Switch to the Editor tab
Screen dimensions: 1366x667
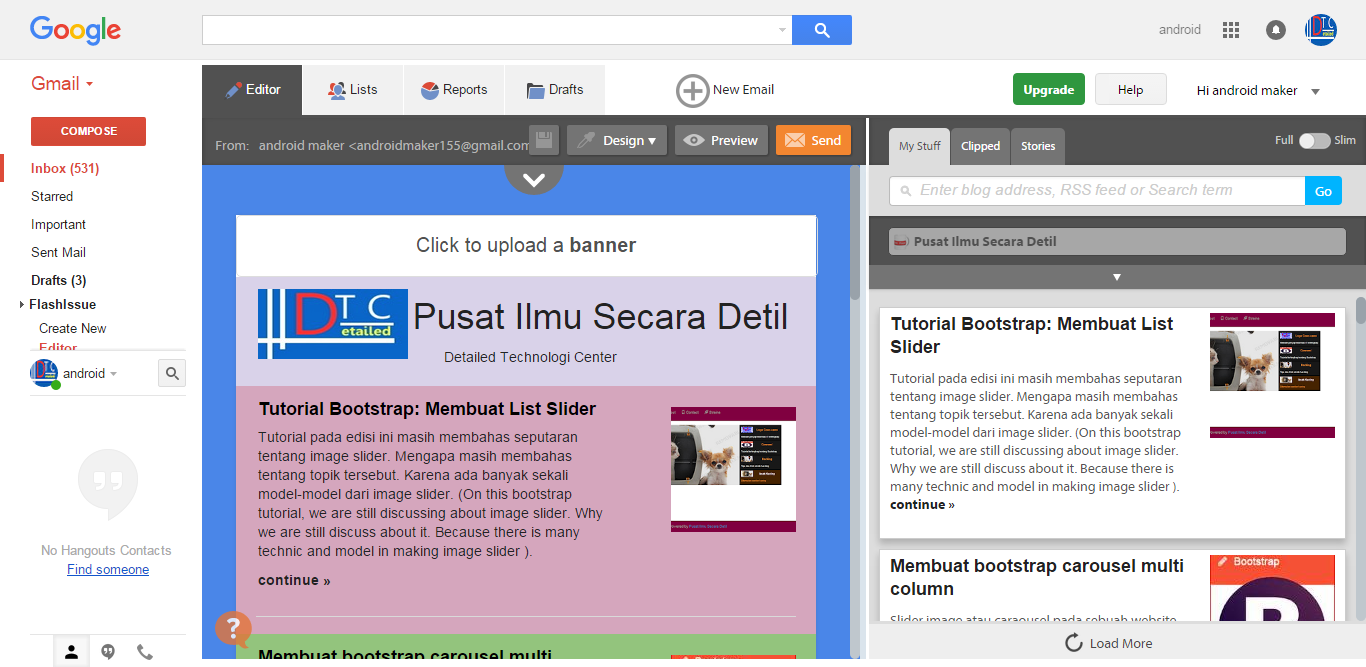click(253, 90)
